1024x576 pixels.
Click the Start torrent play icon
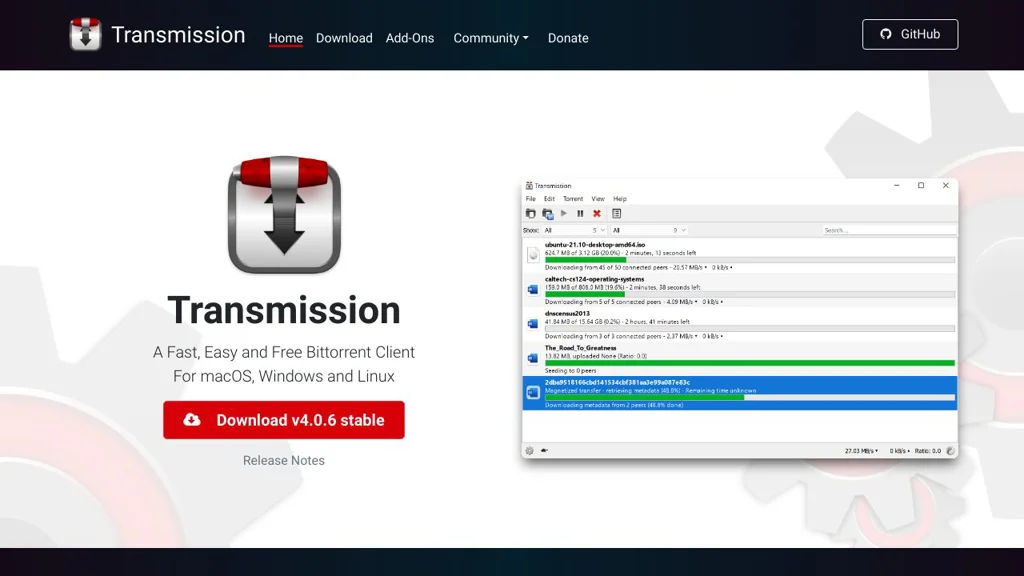click(x=564, y=214)
